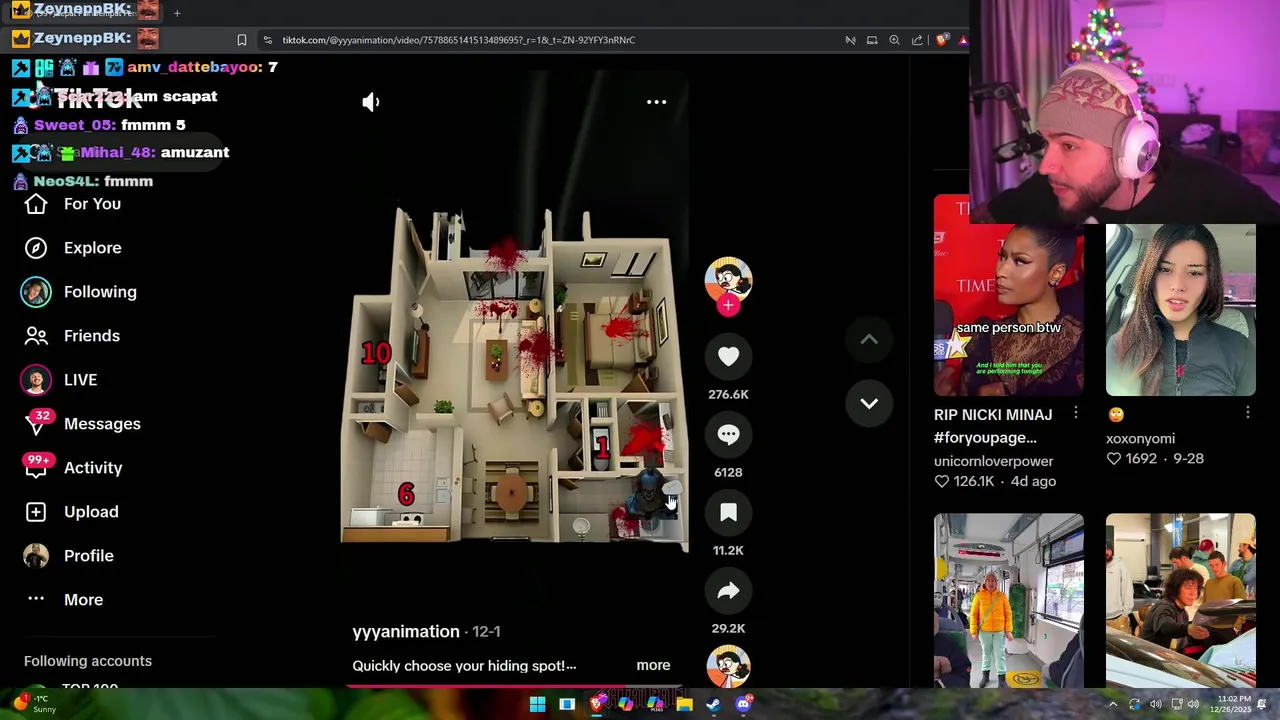Open the xoxonyomi video thumbnail
Viewport: 1280px width, 720px height.
1180,310
